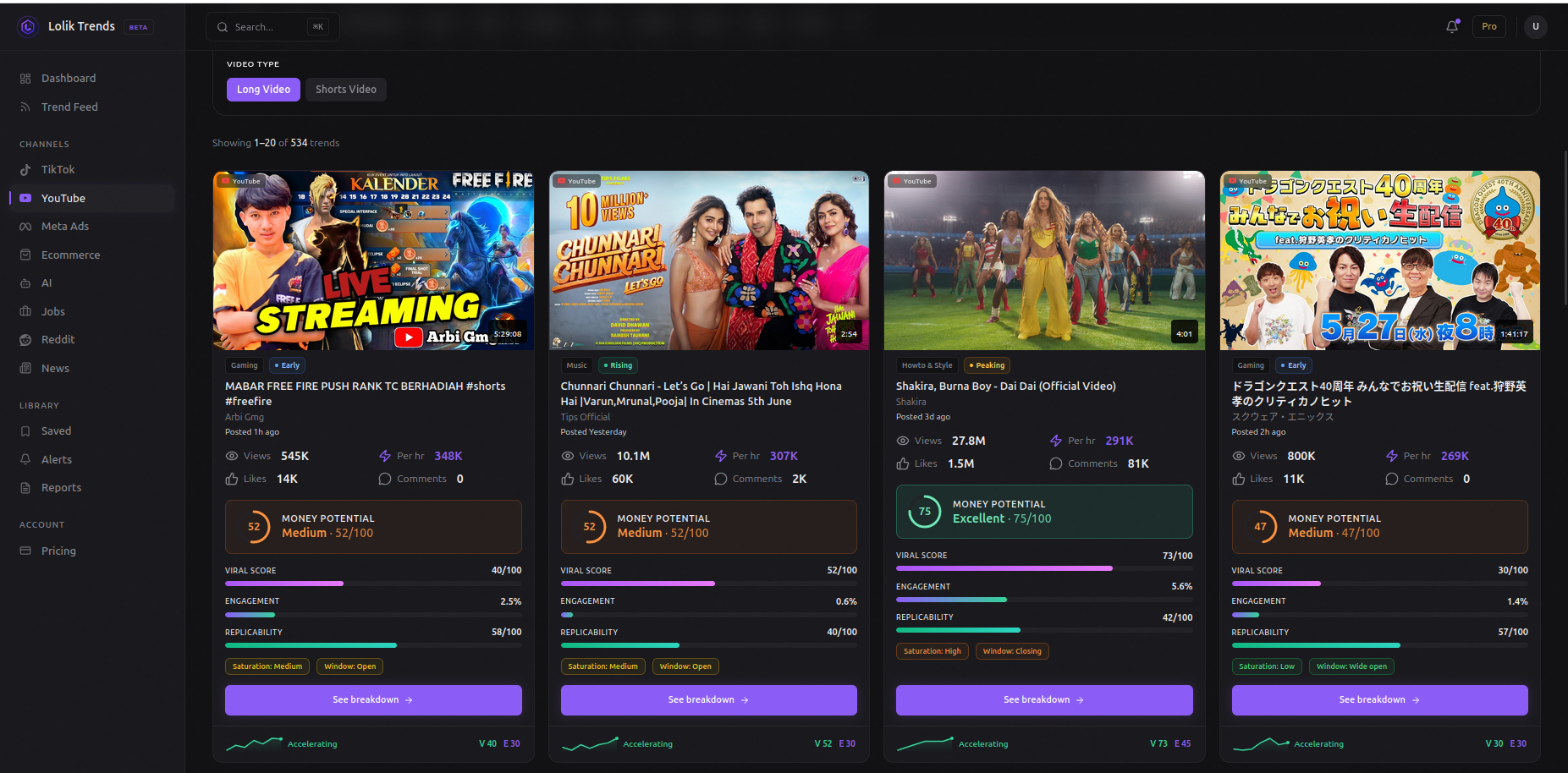The width and height of the screenshot is (1568, 773).
Task: Click the Window: Wide open badge
Action: [x=1351, y=666]
